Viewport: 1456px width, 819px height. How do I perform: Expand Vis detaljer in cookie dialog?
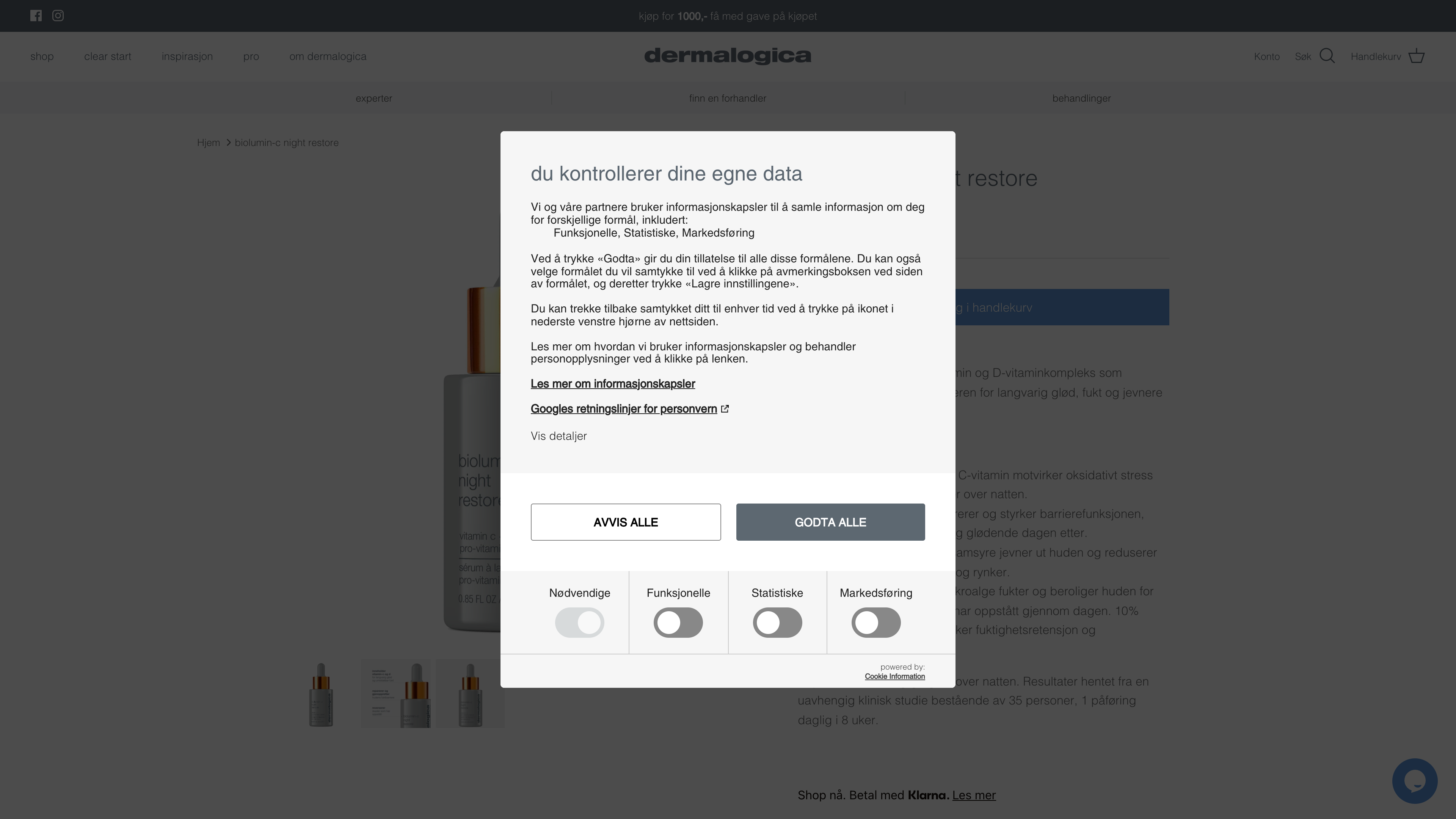[558, 436]
